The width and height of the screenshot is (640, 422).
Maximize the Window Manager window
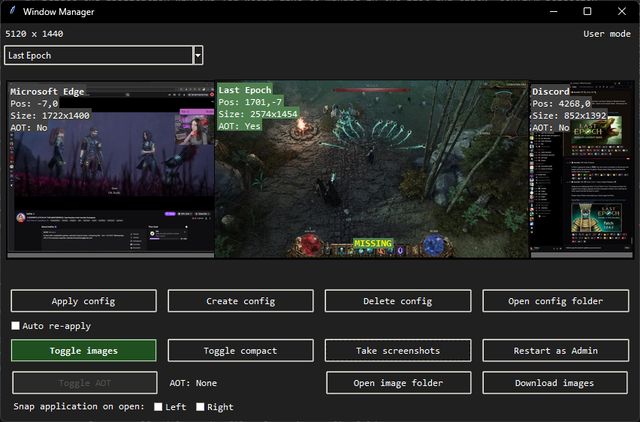coord(587,11)
